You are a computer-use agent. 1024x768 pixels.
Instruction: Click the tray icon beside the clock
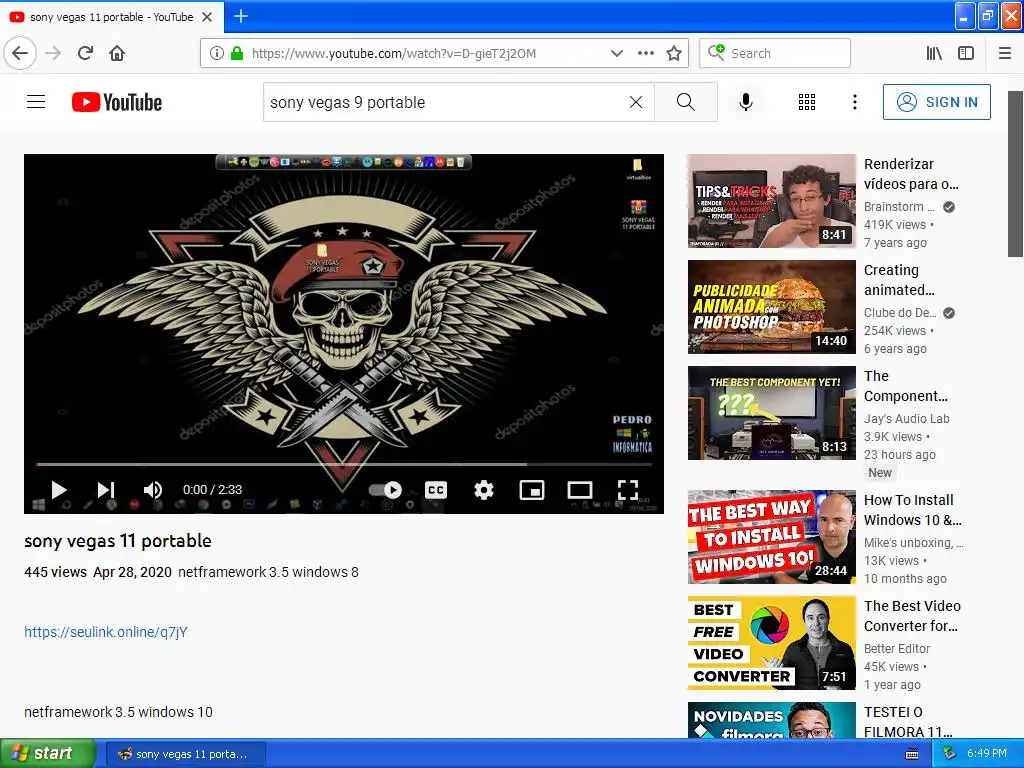(x=950, y=754)
